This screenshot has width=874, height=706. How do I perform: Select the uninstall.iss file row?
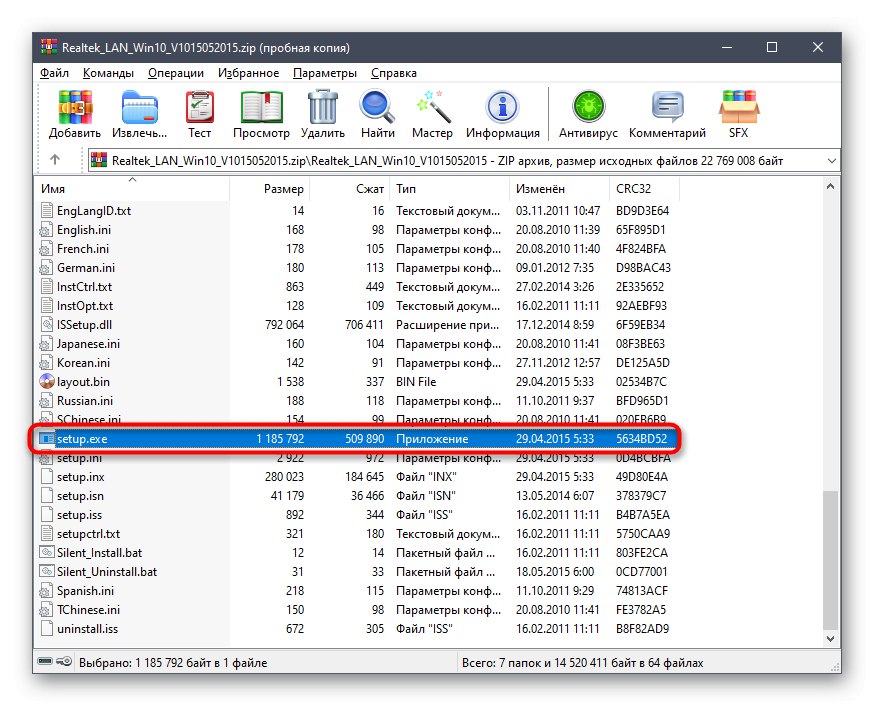tap(357, 629)
